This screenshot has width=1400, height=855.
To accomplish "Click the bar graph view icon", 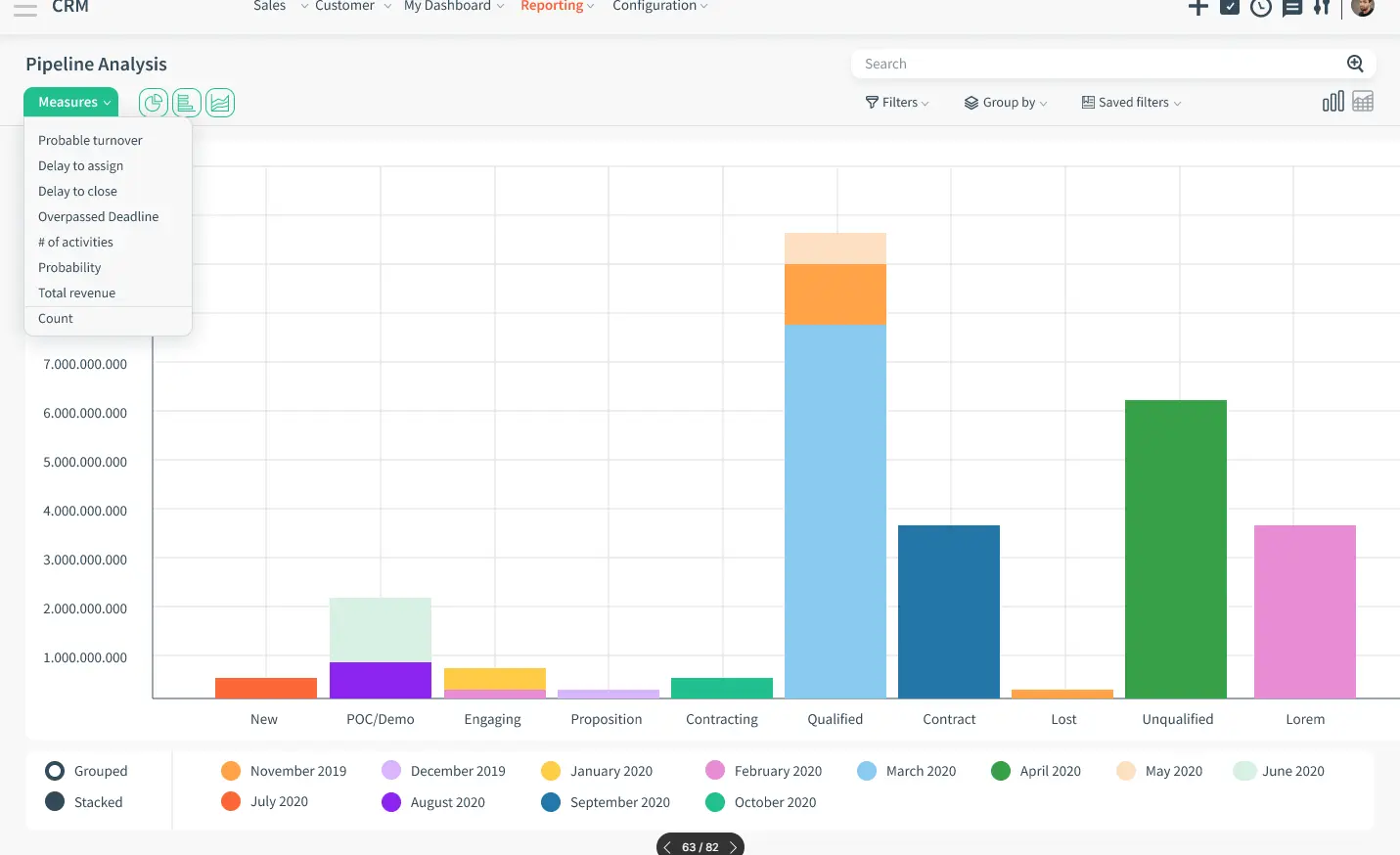I will [1332, 102].
